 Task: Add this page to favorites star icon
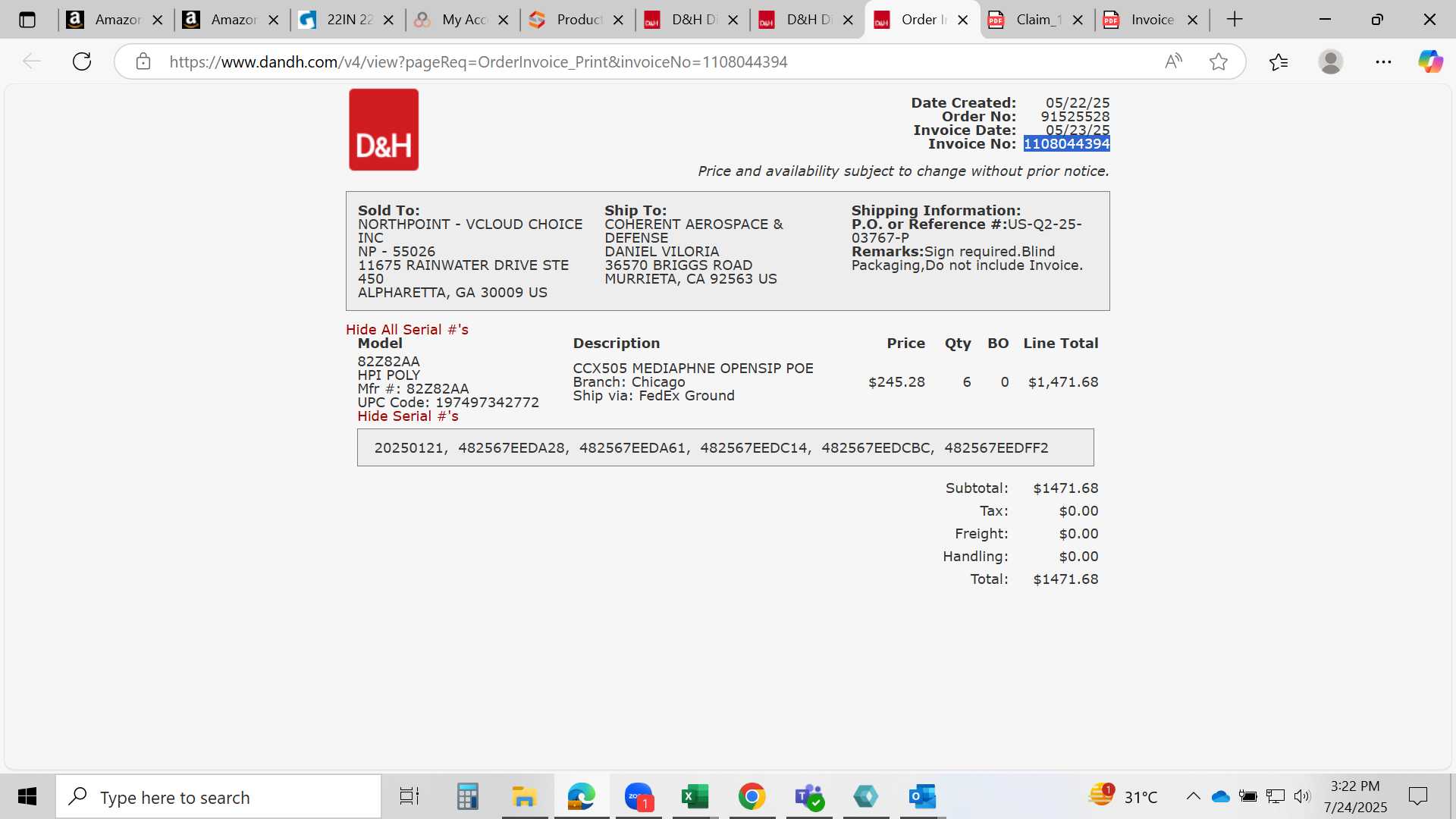tap(1219, 61)
